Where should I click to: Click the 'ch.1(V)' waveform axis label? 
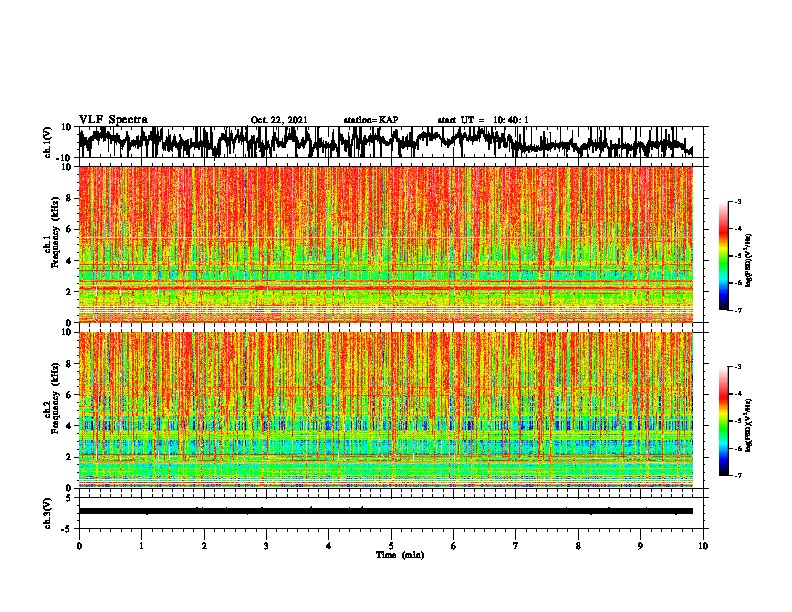pyautogui.click(x=48, y=142)
